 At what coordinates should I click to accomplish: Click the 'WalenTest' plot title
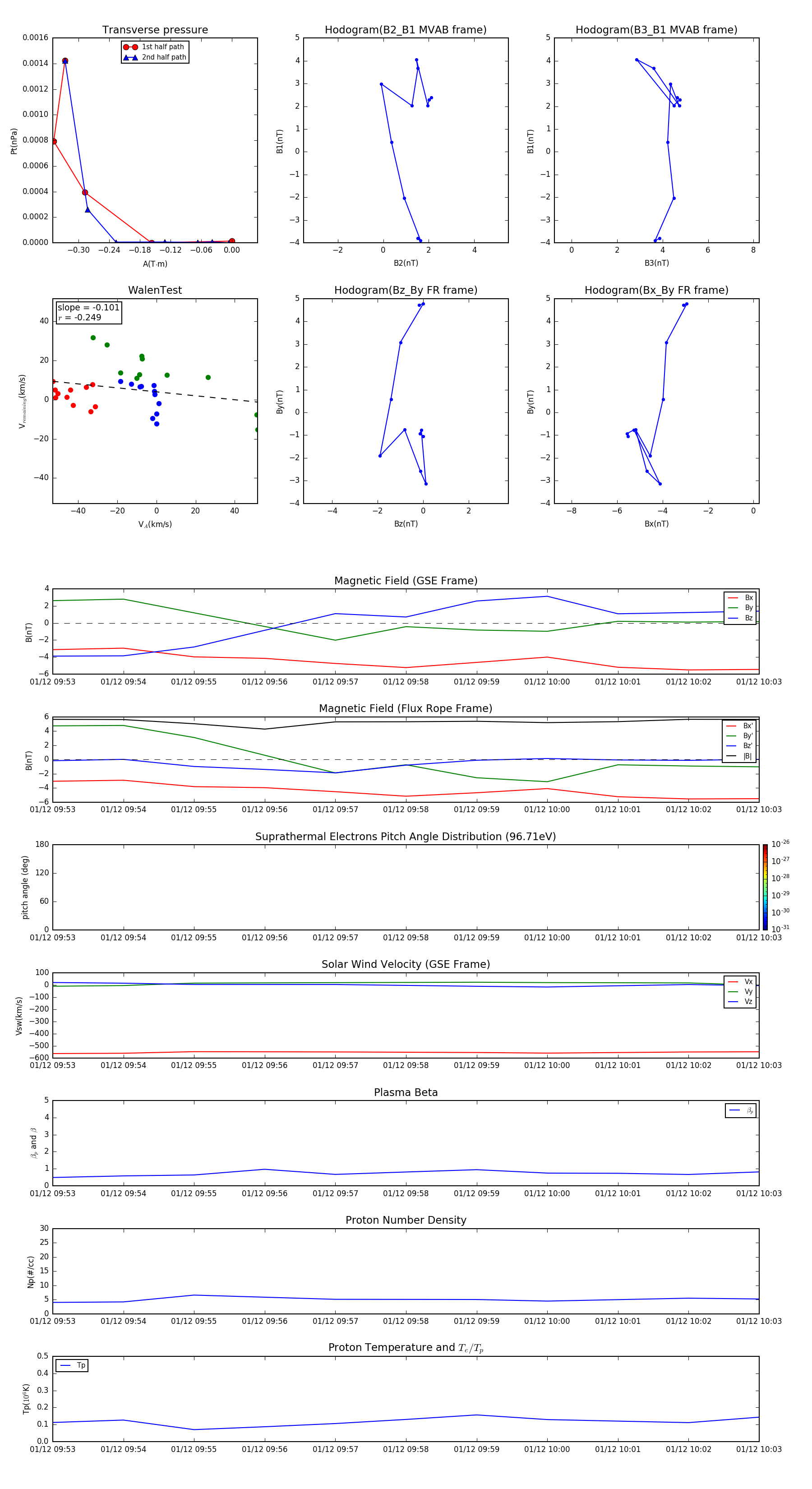[155, 290]
